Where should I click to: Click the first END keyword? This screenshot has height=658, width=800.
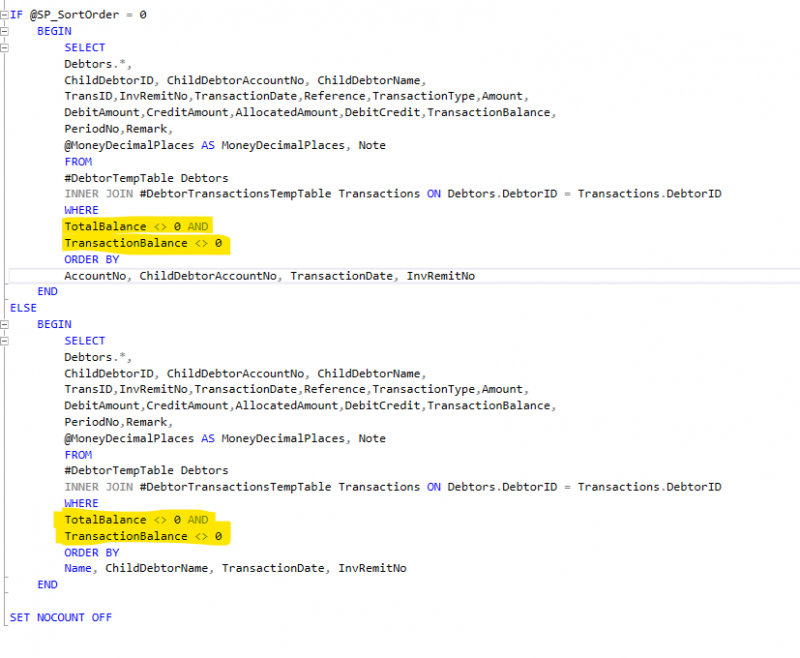(x=47, y=291)
